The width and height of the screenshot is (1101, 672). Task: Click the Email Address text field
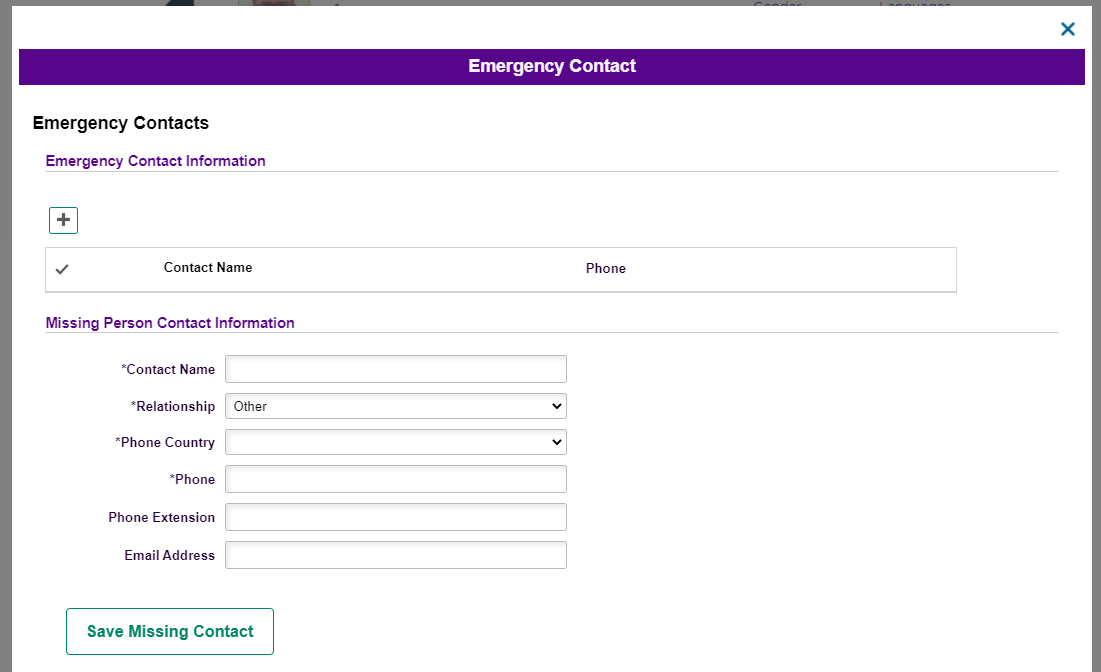click(395, 555)
